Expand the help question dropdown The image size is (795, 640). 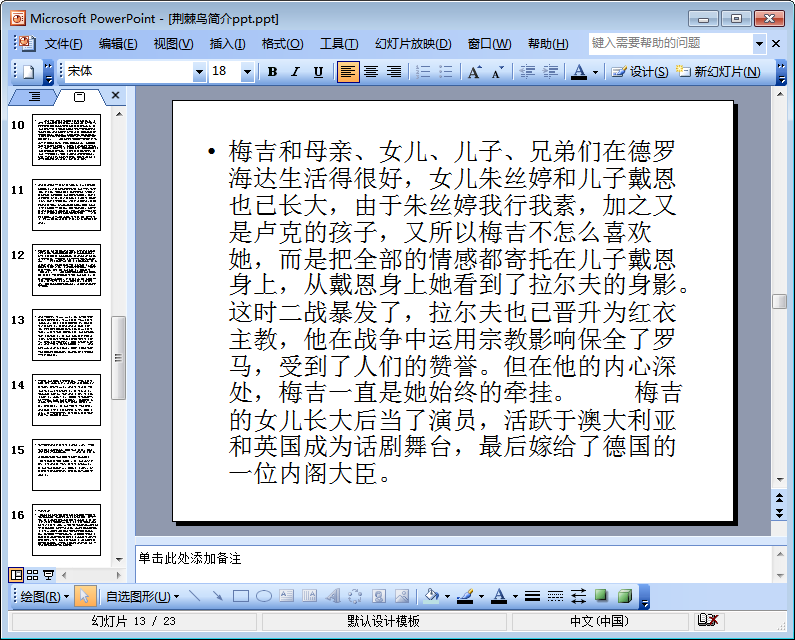click(759, 44)
